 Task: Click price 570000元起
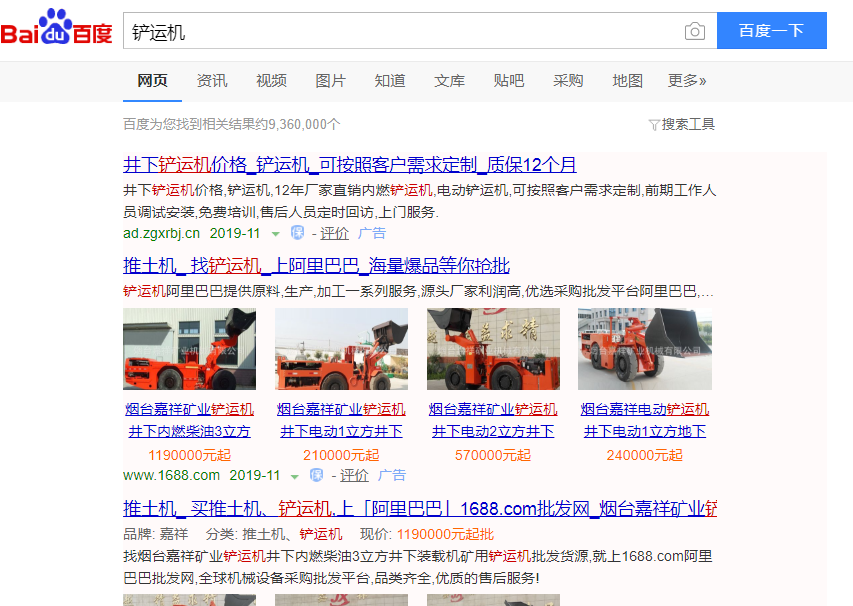[x=493, y=455]
